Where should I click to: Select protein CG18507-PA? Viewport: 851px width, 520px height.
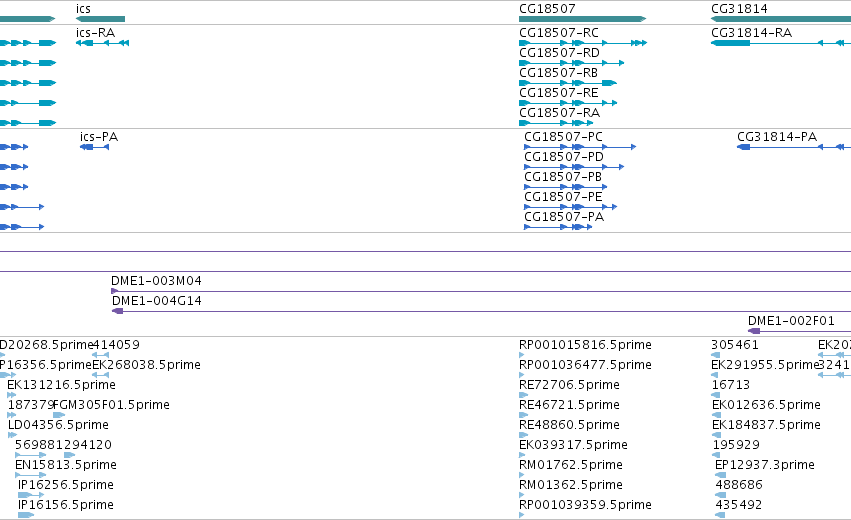564,217
